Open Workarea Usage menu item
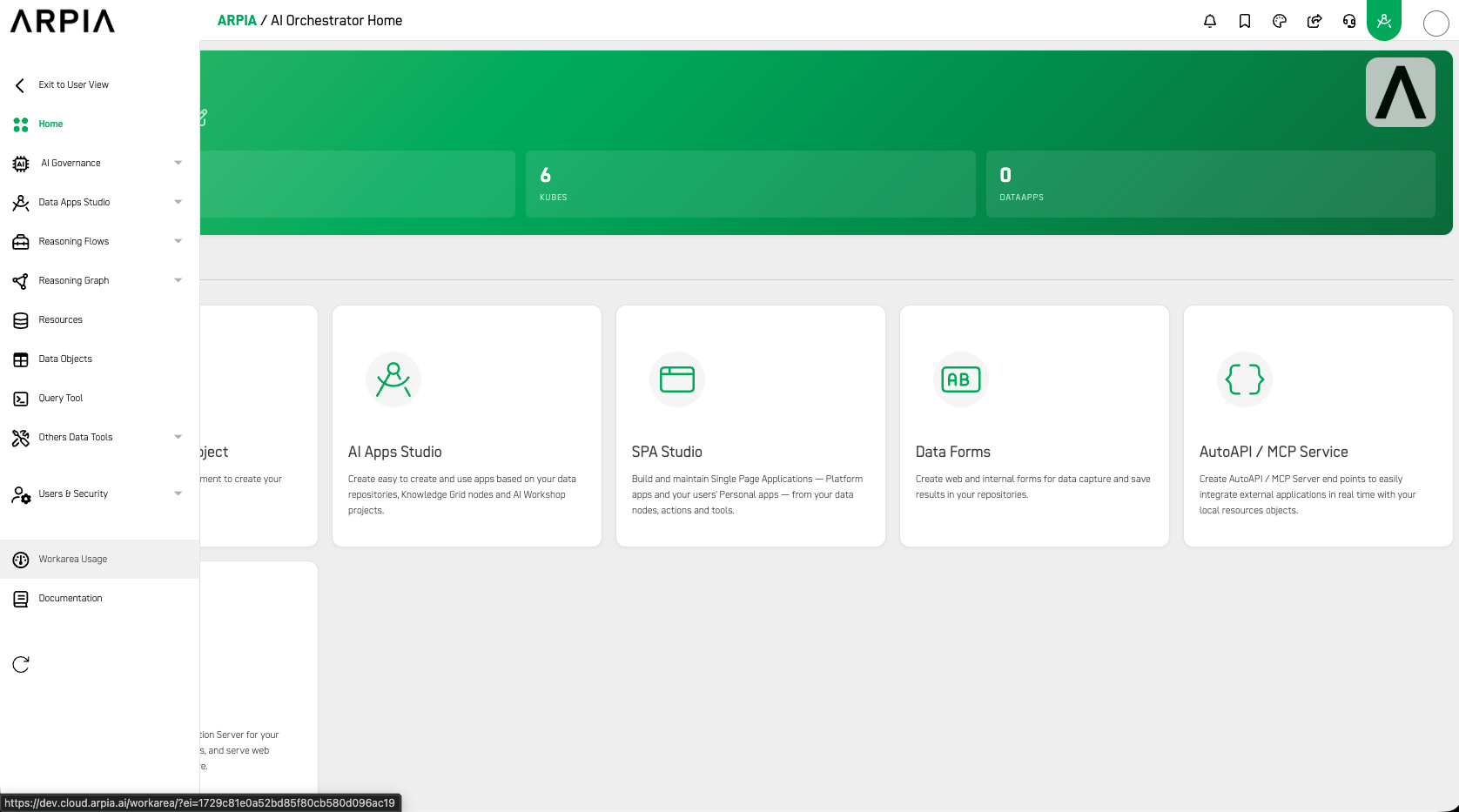The height and width of the screenshot is (812, 1459). pyautogui.click(x=99, y=560)
